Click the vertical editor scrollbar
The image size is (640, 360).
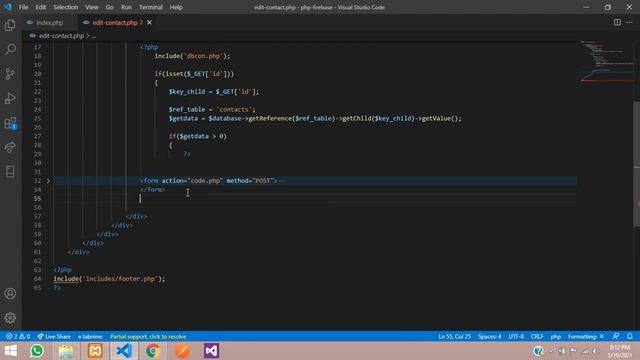point(637,163)
